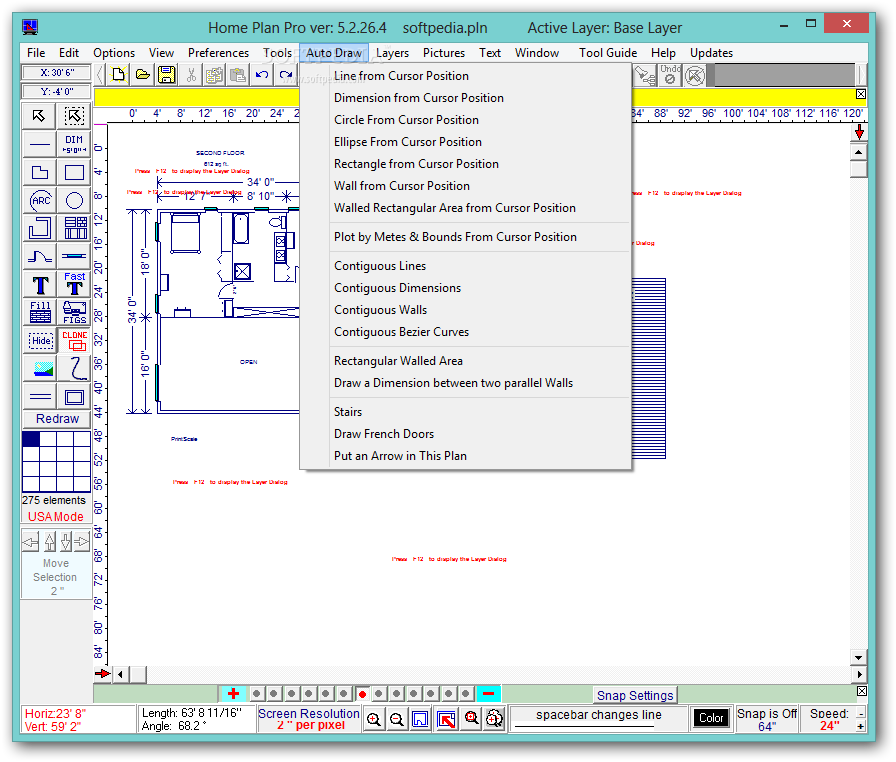Choose the Text T tool
This screenshot has width=896, height=762.
click(x=39, y=284)
